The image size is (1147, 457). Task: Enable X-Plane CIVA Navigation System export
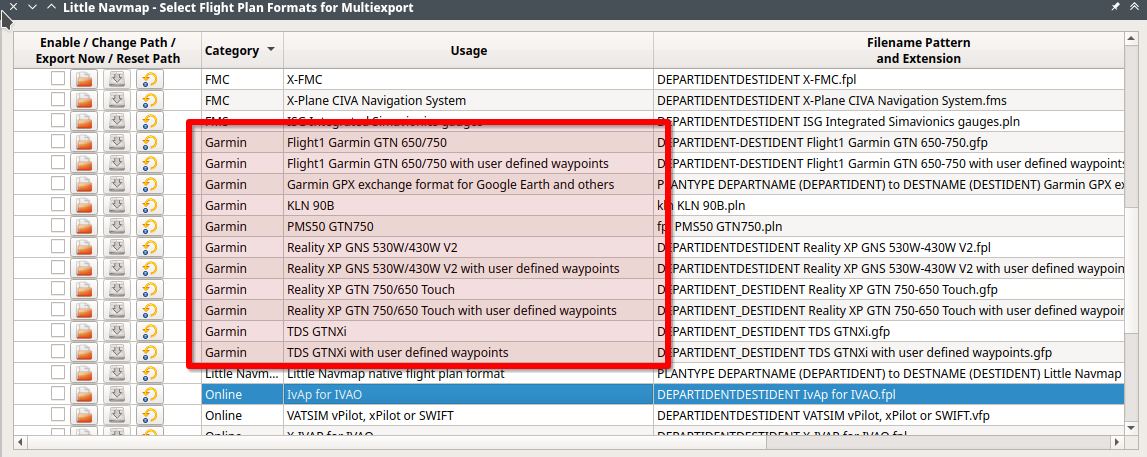(58, 99)
